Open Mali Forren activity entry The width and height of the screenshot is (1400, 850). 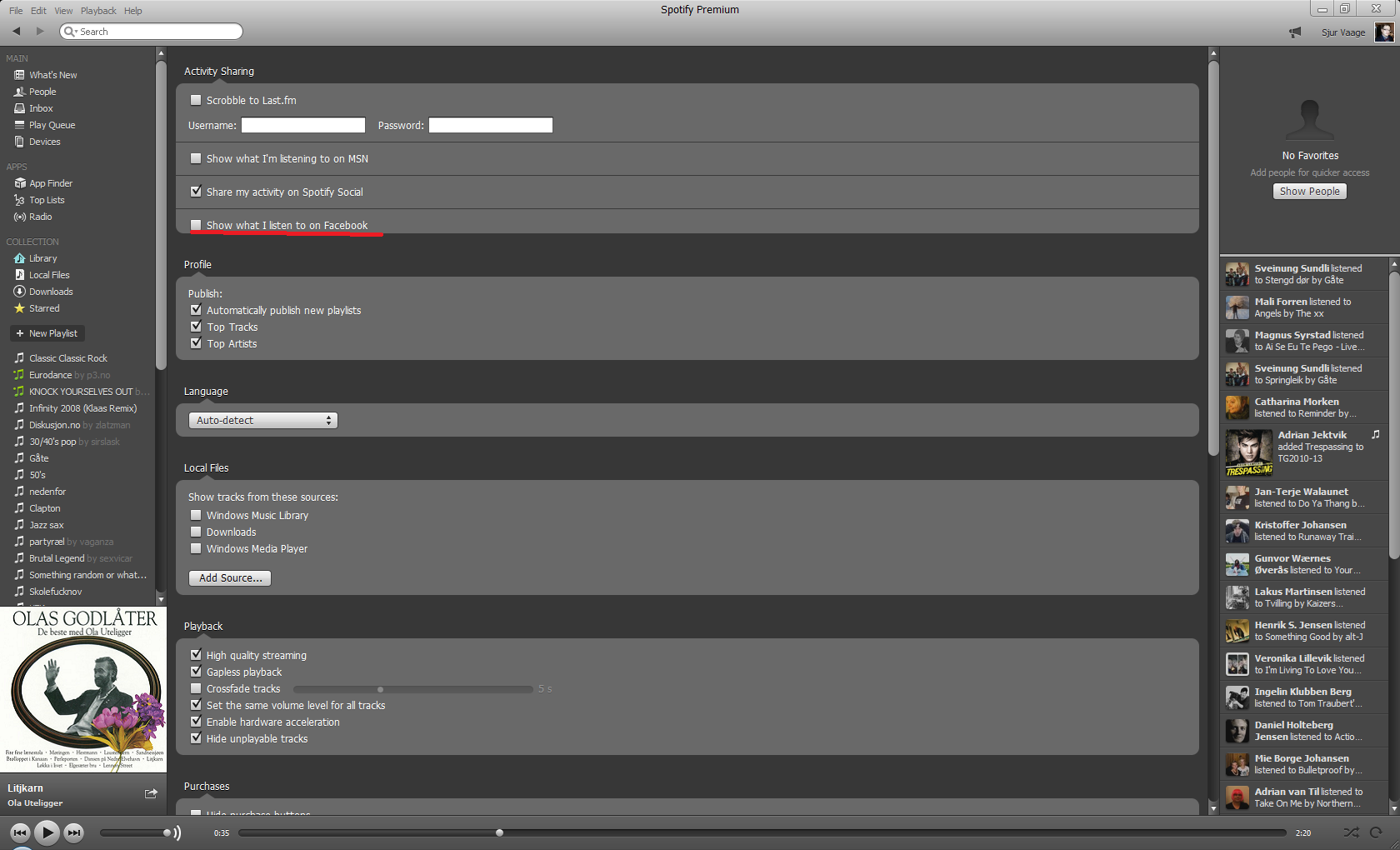click(x=1304, y=307)
